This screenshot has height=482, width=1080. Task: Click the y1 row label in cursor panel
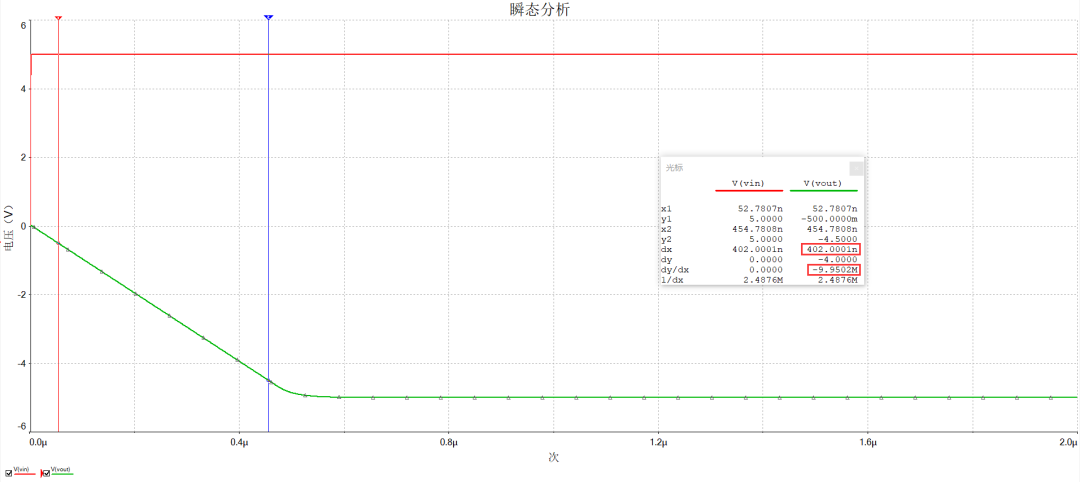click(x=666, y=219)
